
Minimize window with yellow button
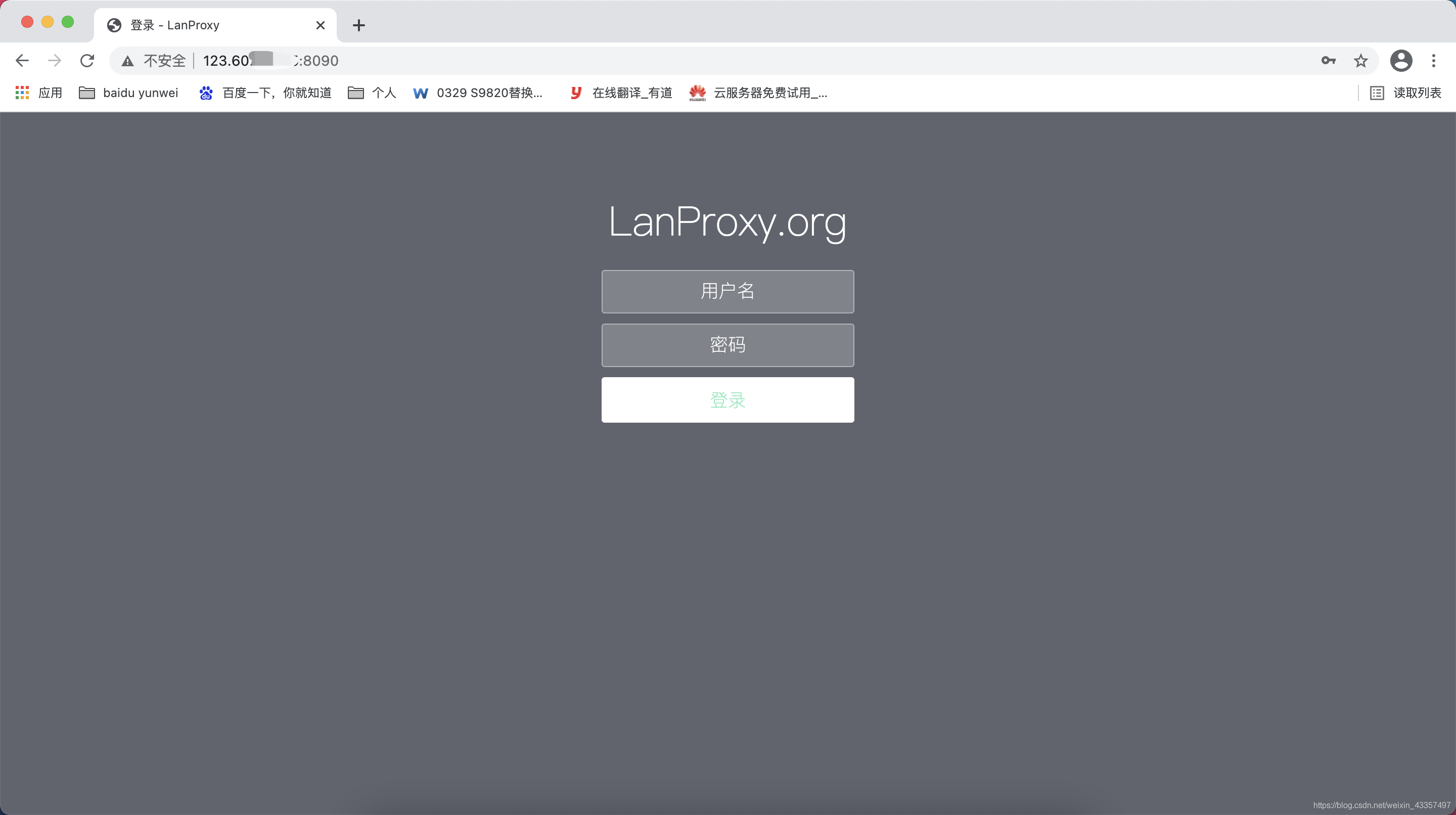48,21
